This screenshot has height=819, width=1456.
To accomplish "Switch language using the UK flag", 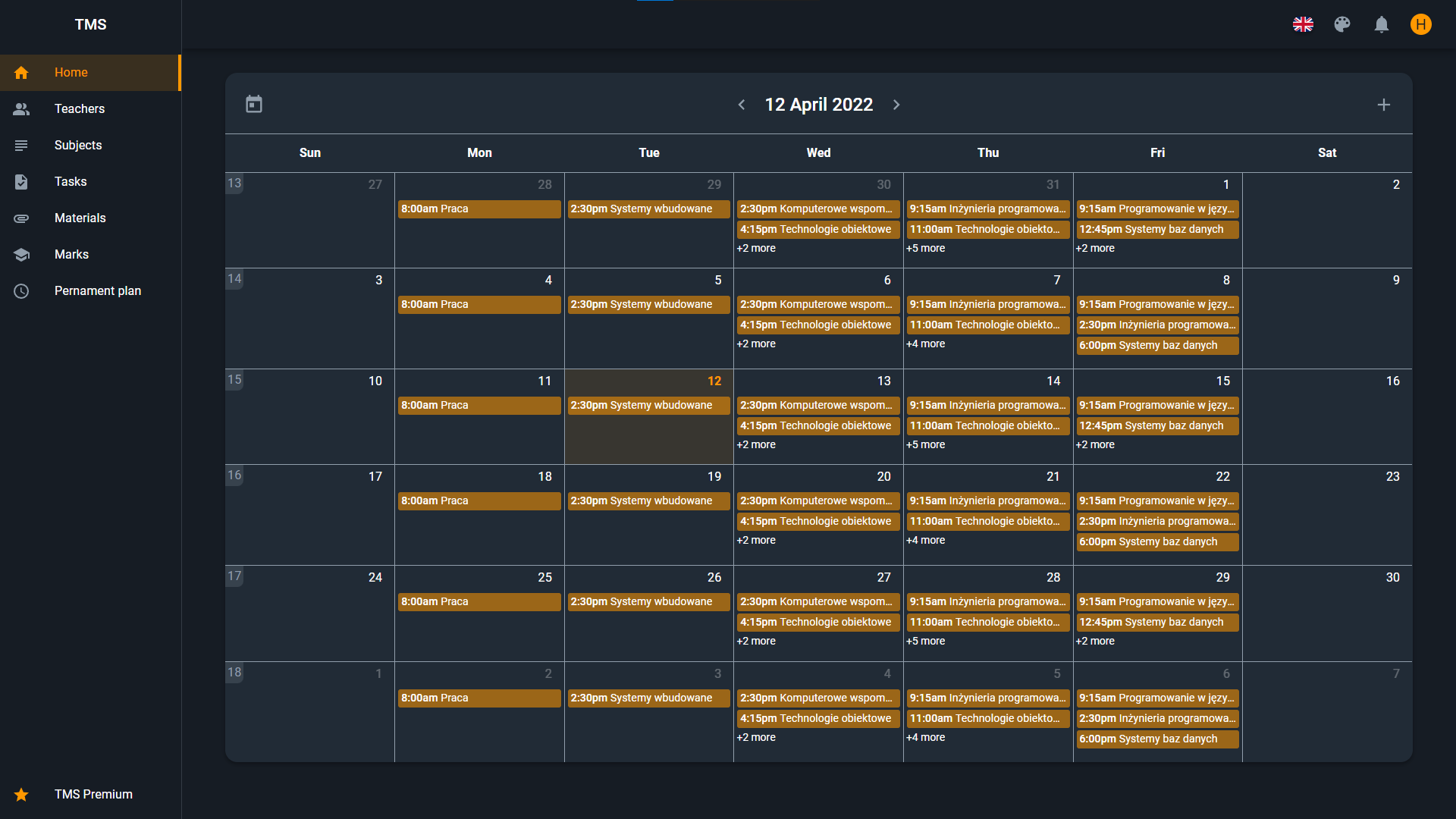I will point(1304,24).
